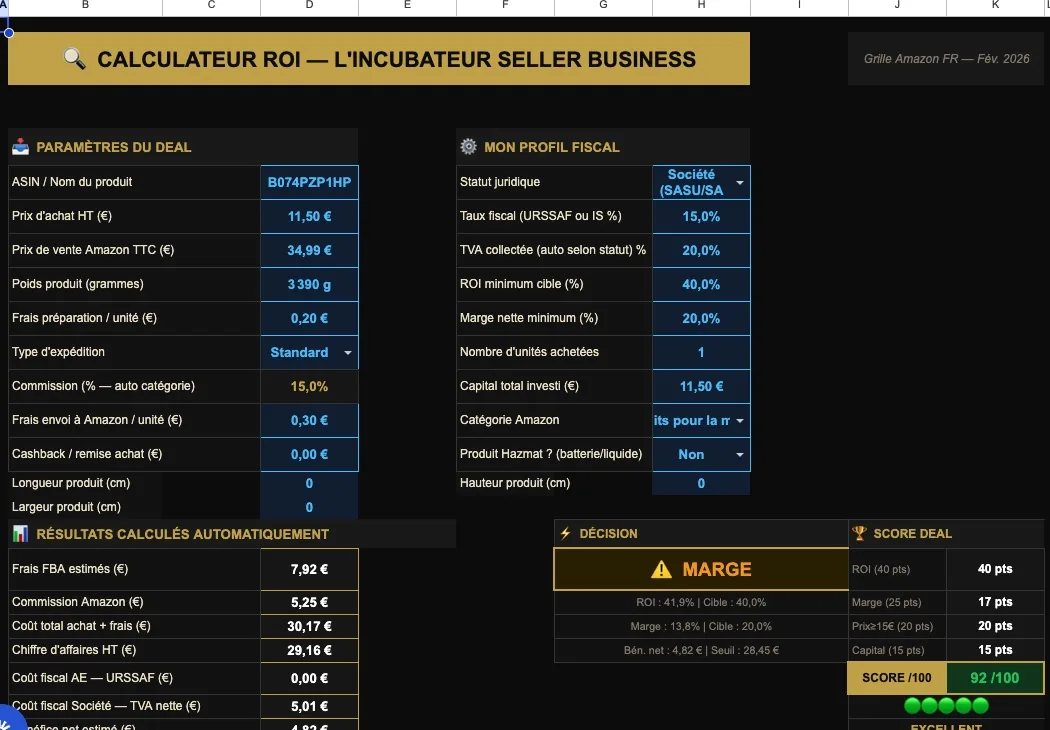Click the green dots rating row
This screenshot has height=730, width=1050.
[x=946, y=705]
